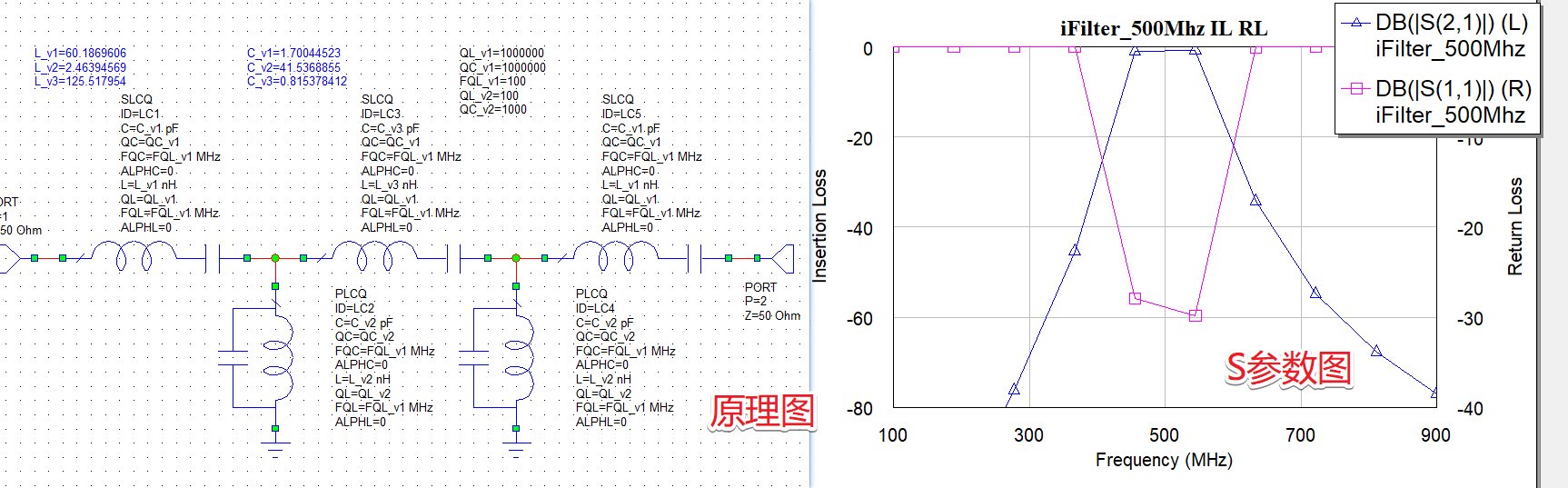The image size is (1568, 488).
Task: Click the ID=LC5 parameter text
Action: [621, 114]
